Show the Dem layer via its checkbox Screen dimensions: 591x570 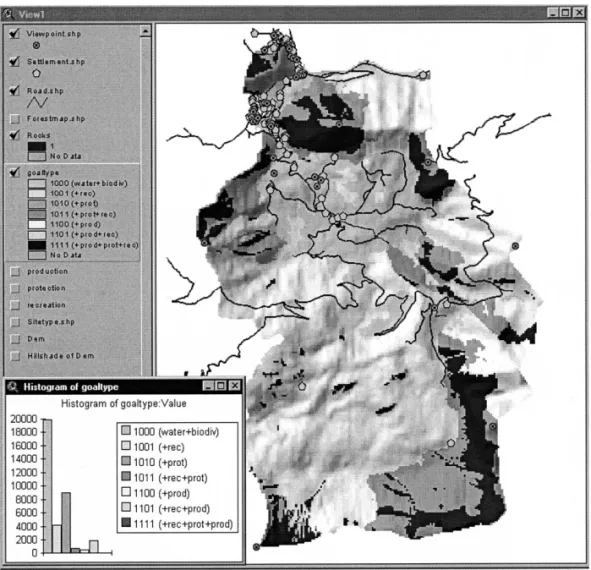(x=15, y=339)
